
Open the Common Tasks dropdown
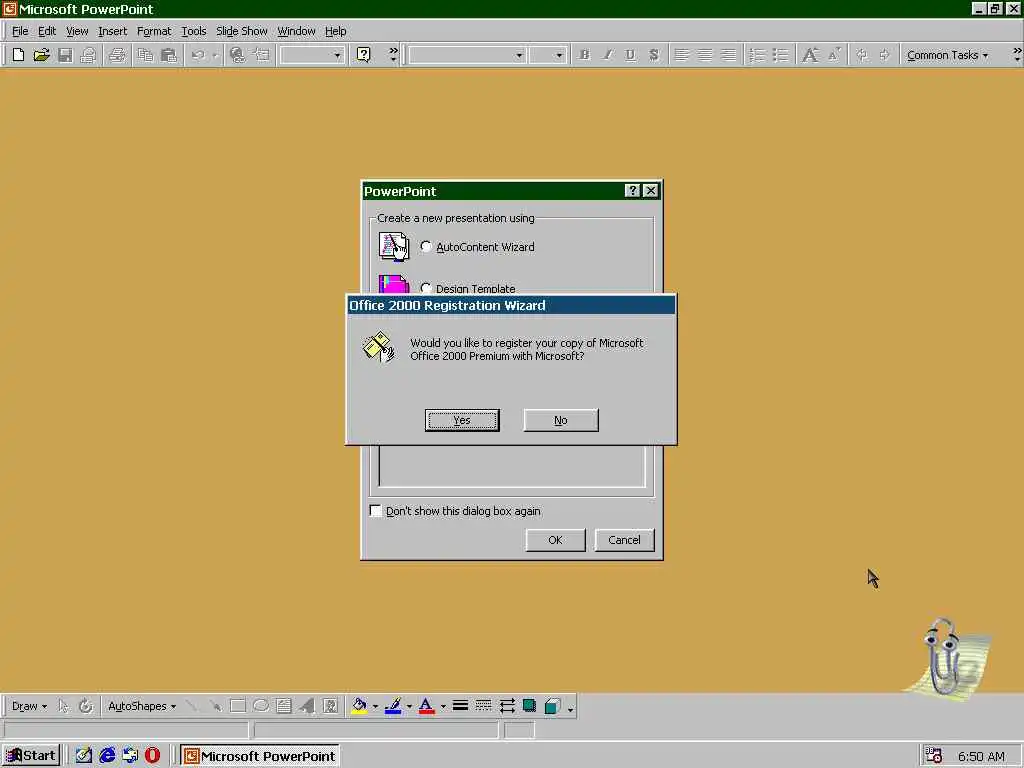point(947,56)
